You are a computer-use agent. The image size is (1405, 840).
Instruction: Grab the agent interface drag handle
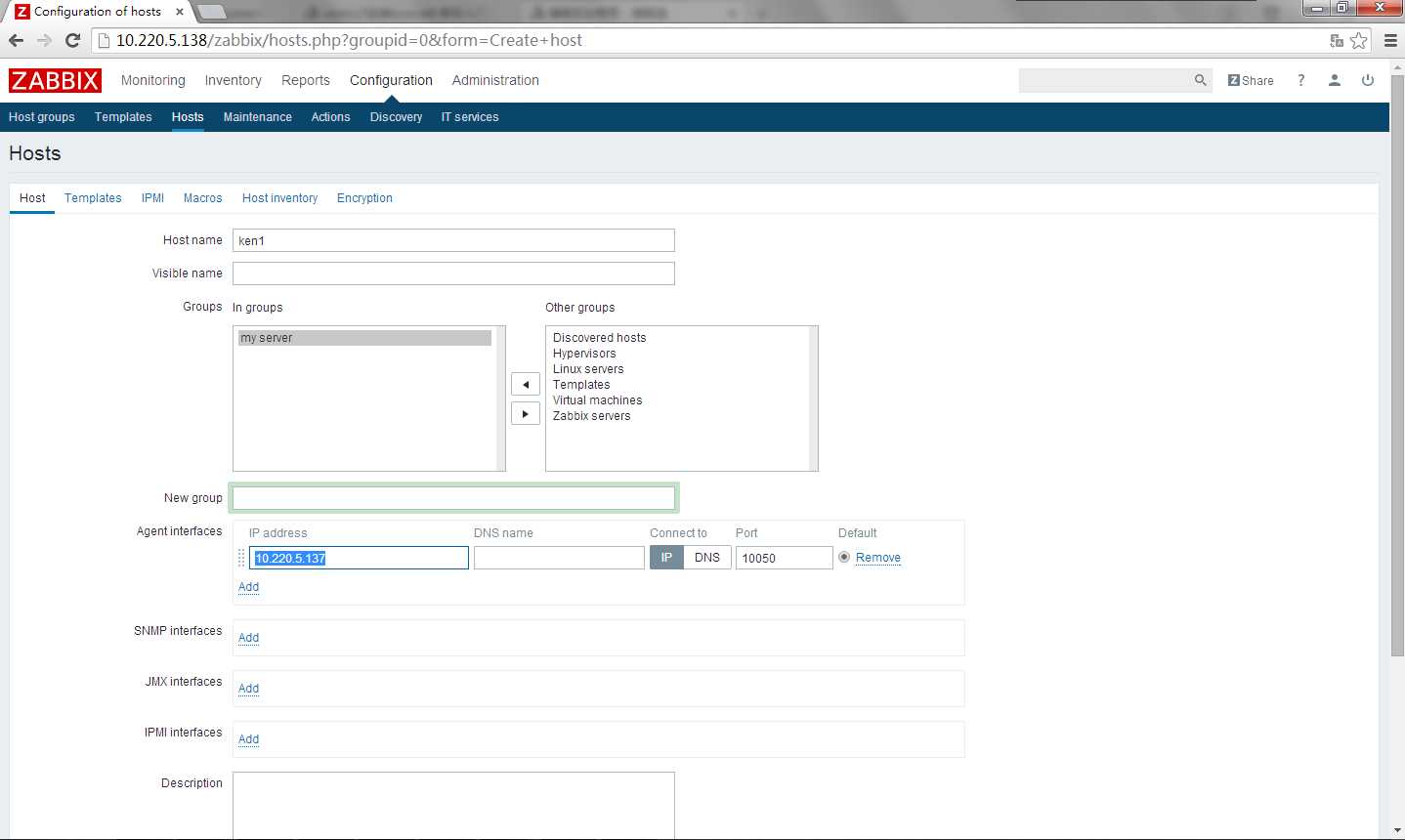(x=241, y=558)
